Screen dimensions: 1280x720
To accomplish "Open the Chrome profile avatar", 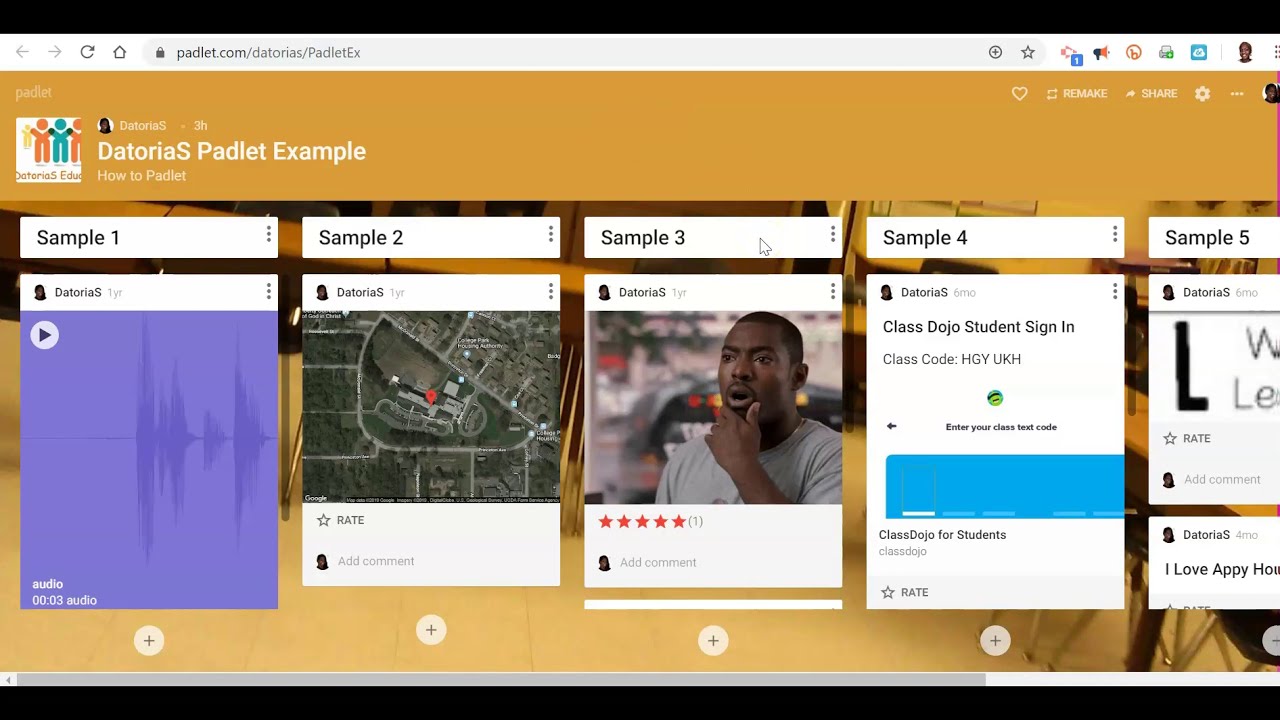I will pyautogui.click(x=1245, y=52).
